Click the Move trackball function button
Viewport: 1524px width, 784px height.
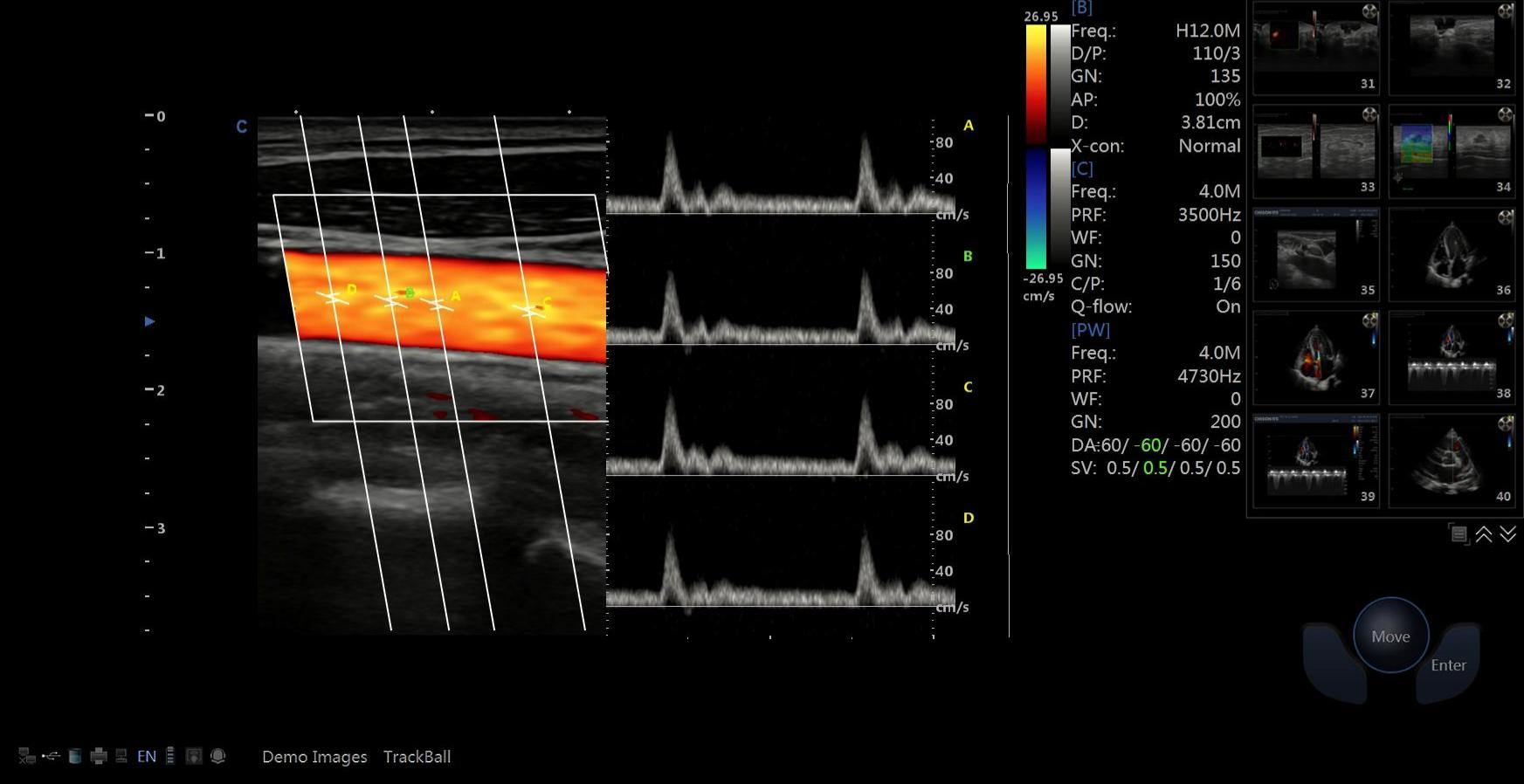click(x=1390, y=636)
